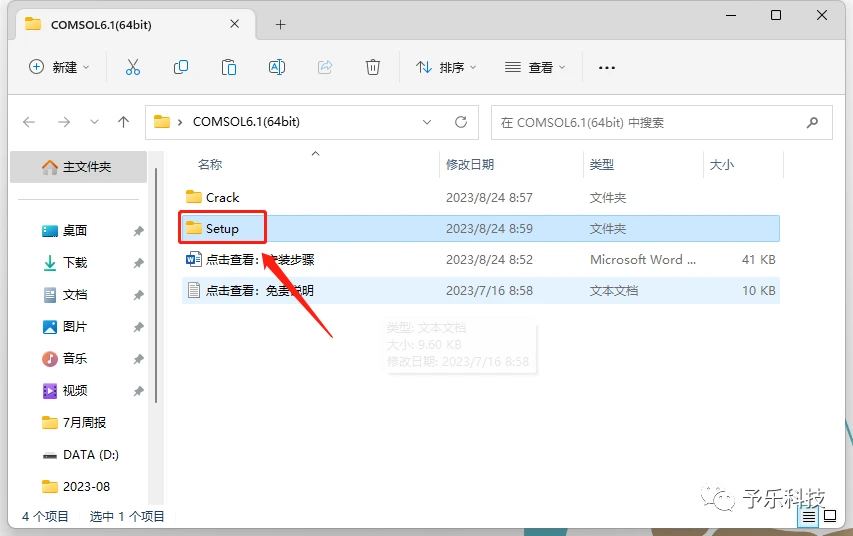Refresh the current folder view
853x536 pixels.
[x=461, y=122]
